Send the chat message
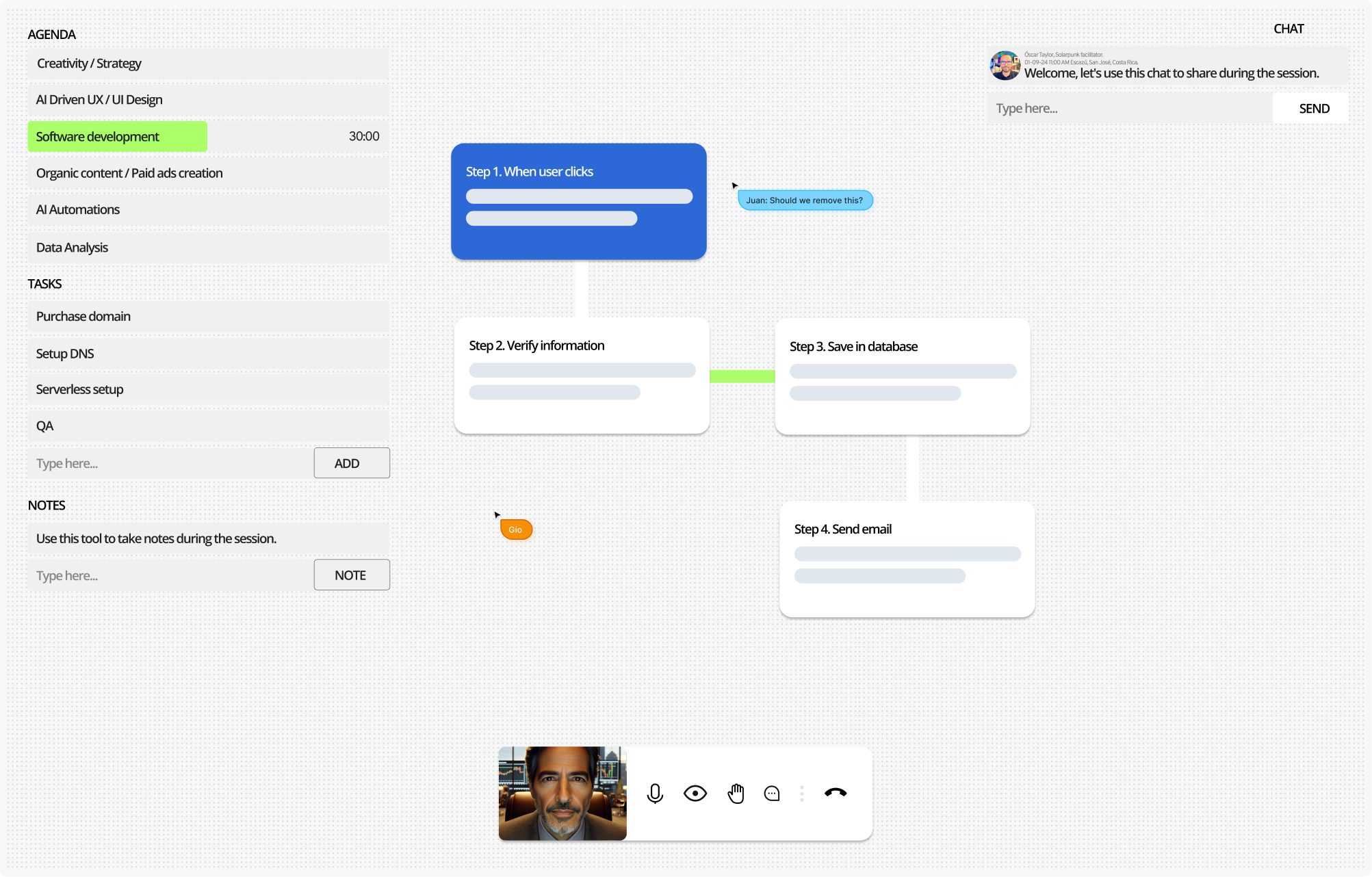This screenshot has height=877, width=1372. 1313,109
